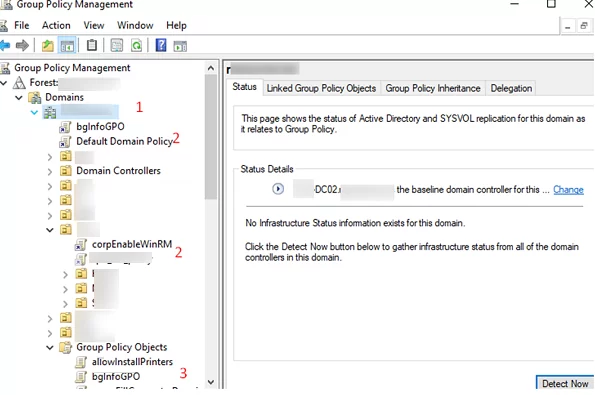Image resolution: width=595 pixels, height=395 pixels.
Task: Click the bgInfoGPO link icon under the domain
Action: coord(65,127)
